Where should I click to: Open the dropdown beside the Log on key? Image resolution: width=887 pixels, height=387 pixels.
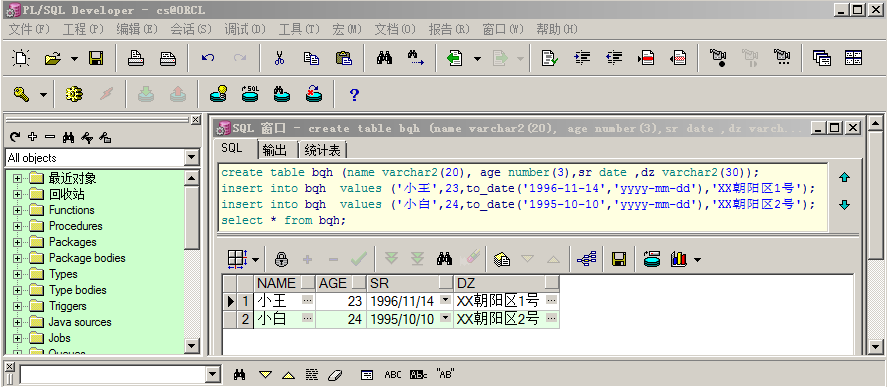coord(43,94)
